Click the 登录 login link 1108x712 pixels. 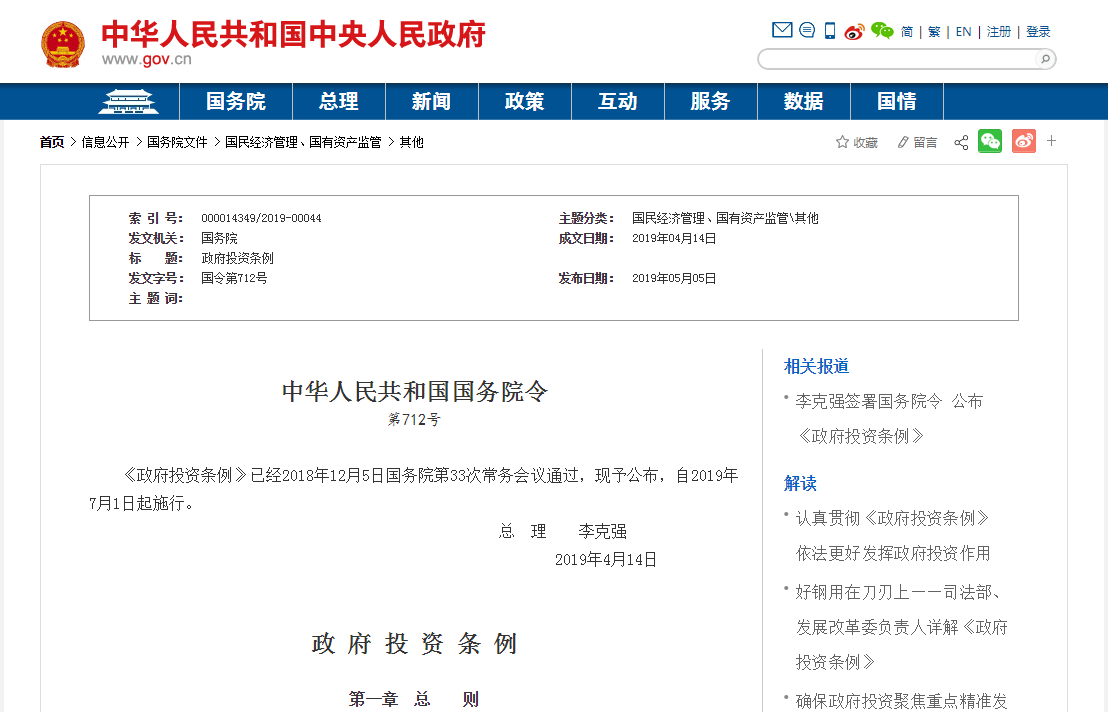click(1038, 32)
